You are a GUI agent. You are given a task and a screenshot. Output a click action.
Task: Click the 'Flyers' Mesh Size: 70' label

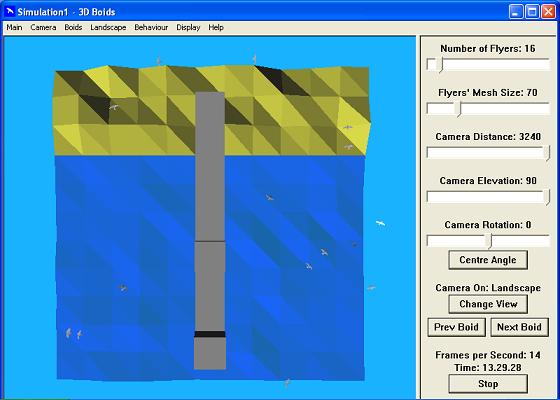[x=488, y=93]
